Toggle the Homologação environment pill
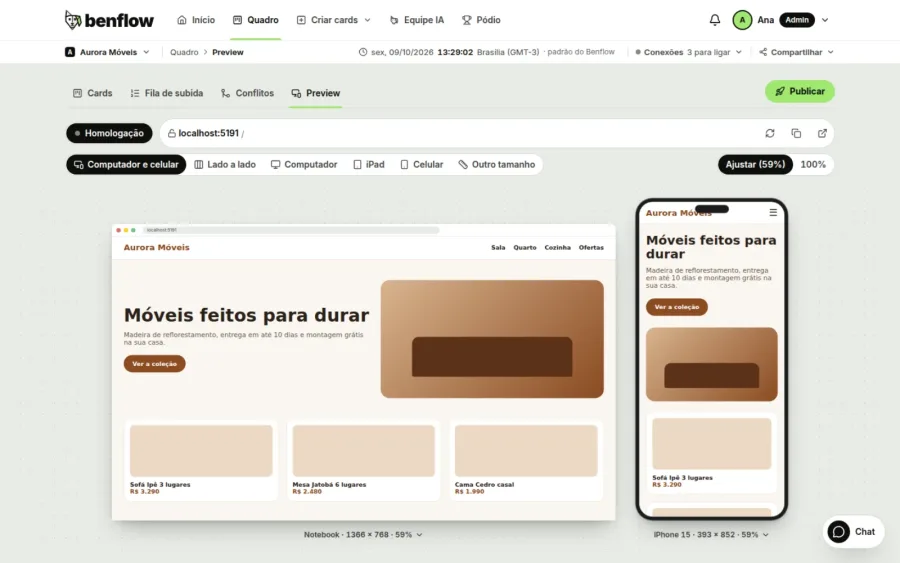The height and width of the screenshot is (563, 900). (109, 133)
